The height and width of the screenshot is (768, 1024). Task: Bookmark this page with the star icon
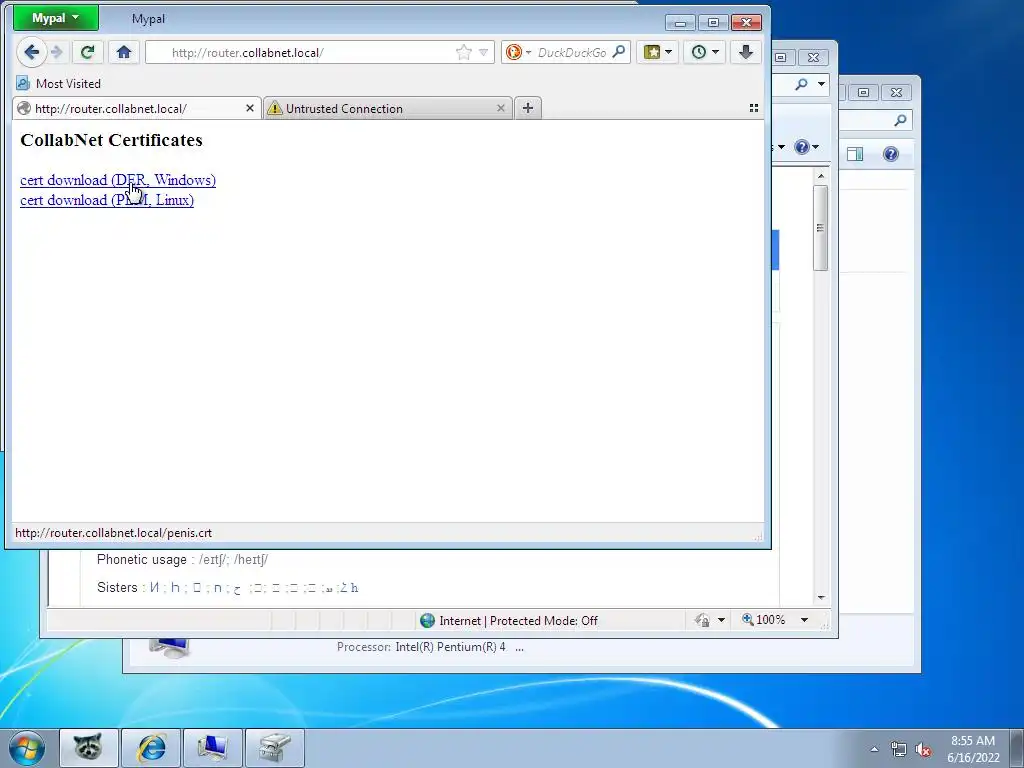(x=464, y=52)
